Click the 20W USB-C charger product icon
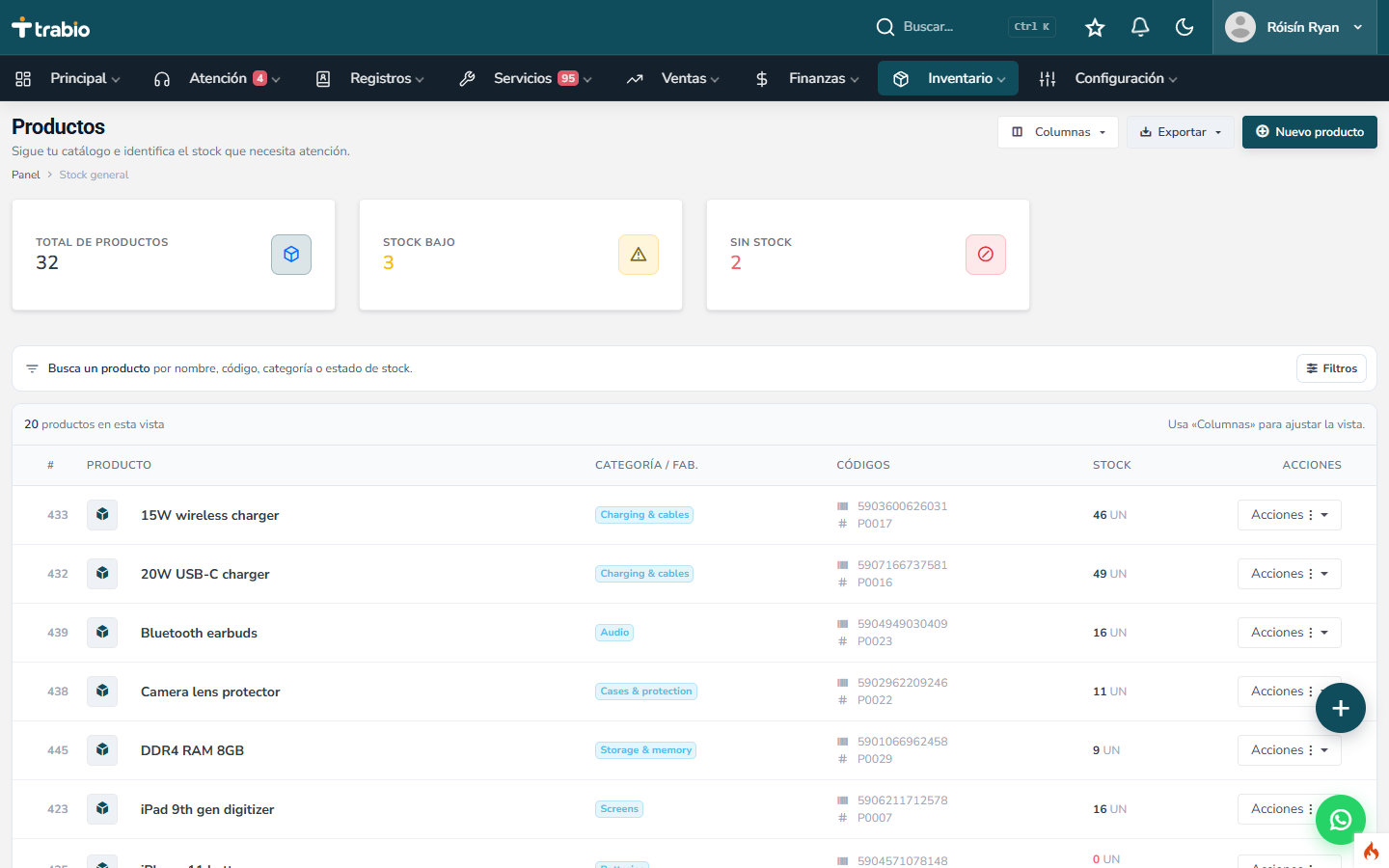 point(102,574)
